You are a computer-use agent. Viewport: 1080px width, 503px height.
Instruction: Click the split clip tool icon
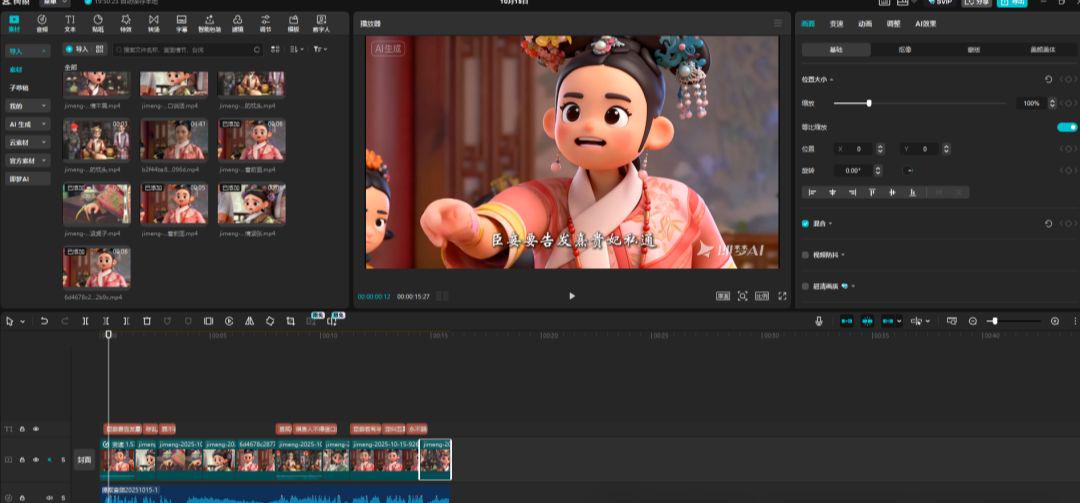(x=85, y=321)
